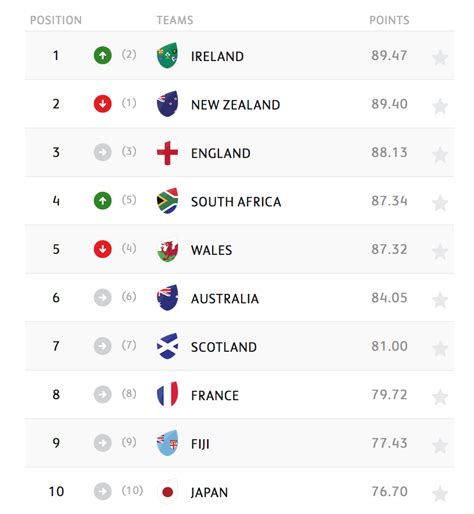The width and height of the screenshot is (474, 514).
Task: Click England's red cross flag icon
Action: 167,153
